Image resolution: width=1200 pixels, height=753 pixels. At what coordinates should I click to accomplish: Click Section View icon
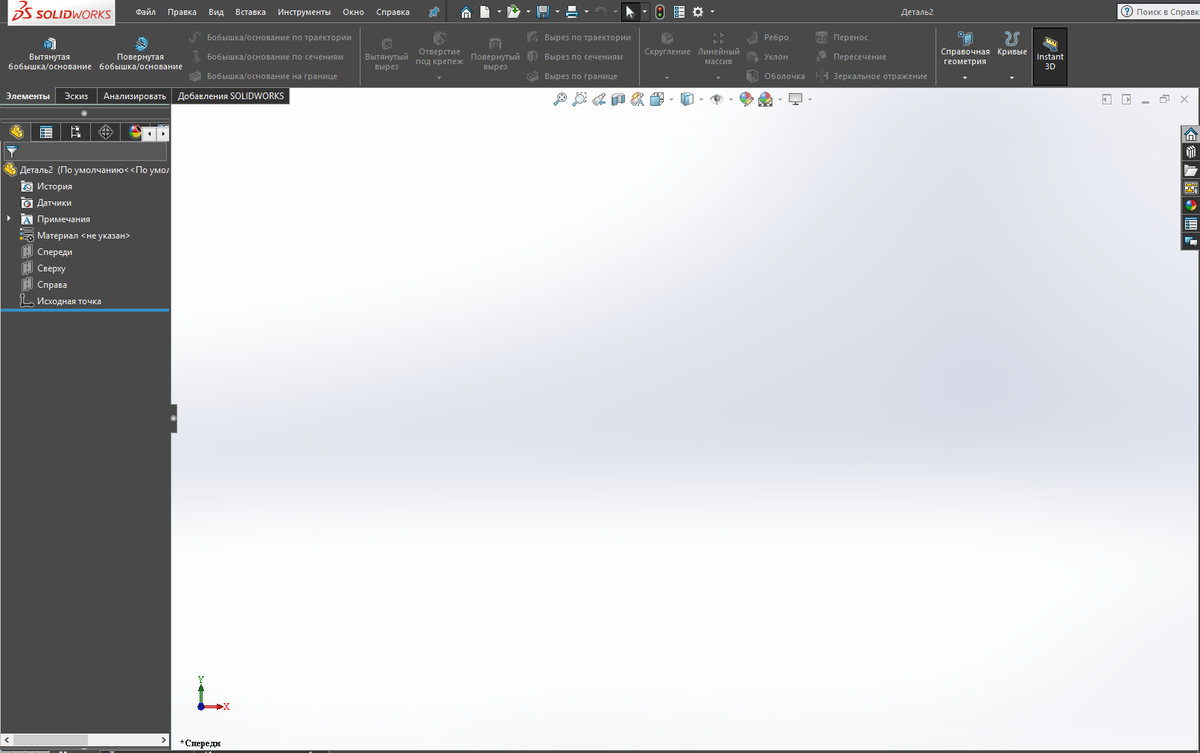click(x=617, y=99)
